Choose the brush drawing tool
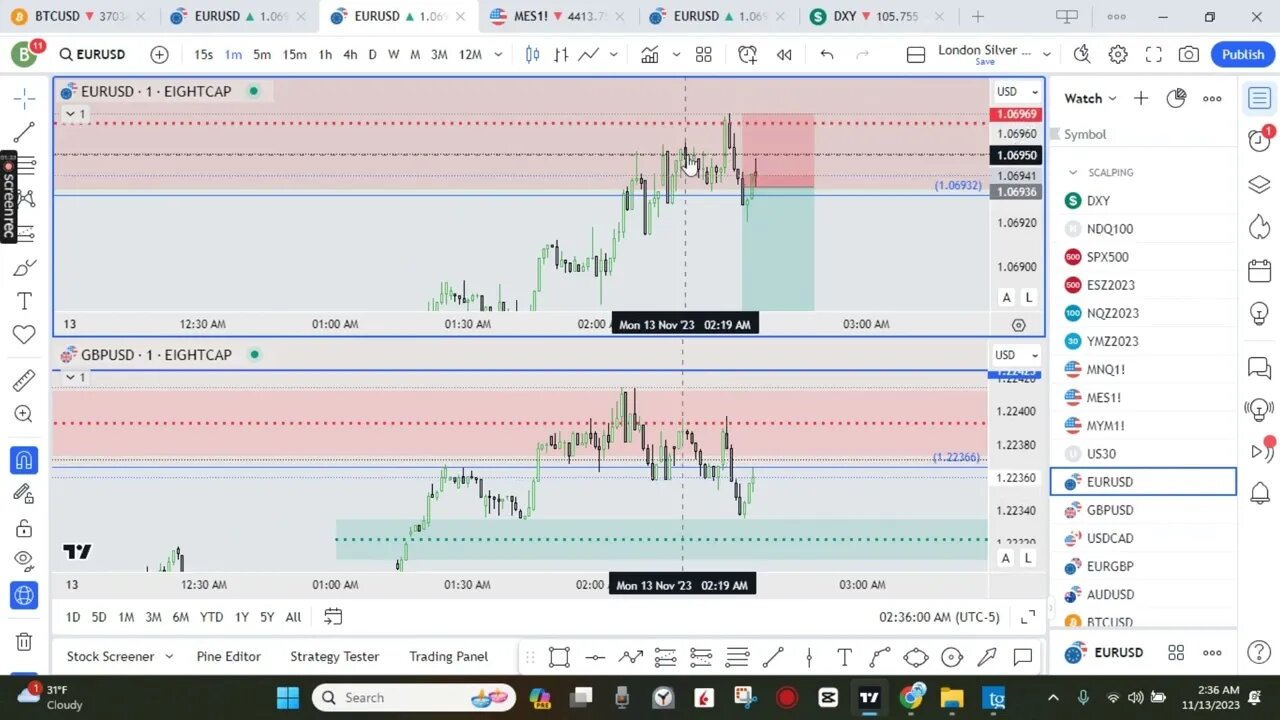The width and height of the screenshot is (1280, 720). click(24, 267)
